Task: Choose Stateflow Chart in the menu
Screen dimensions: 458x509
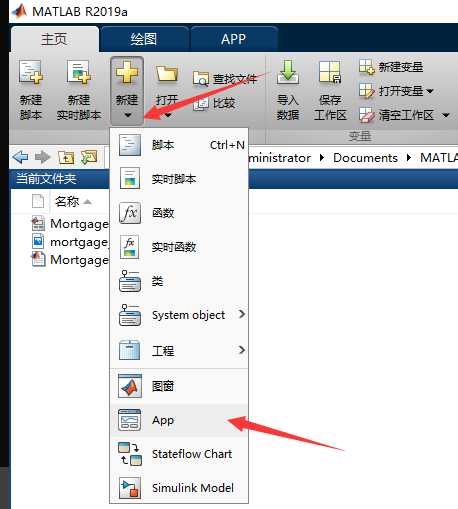Action: 179,454
